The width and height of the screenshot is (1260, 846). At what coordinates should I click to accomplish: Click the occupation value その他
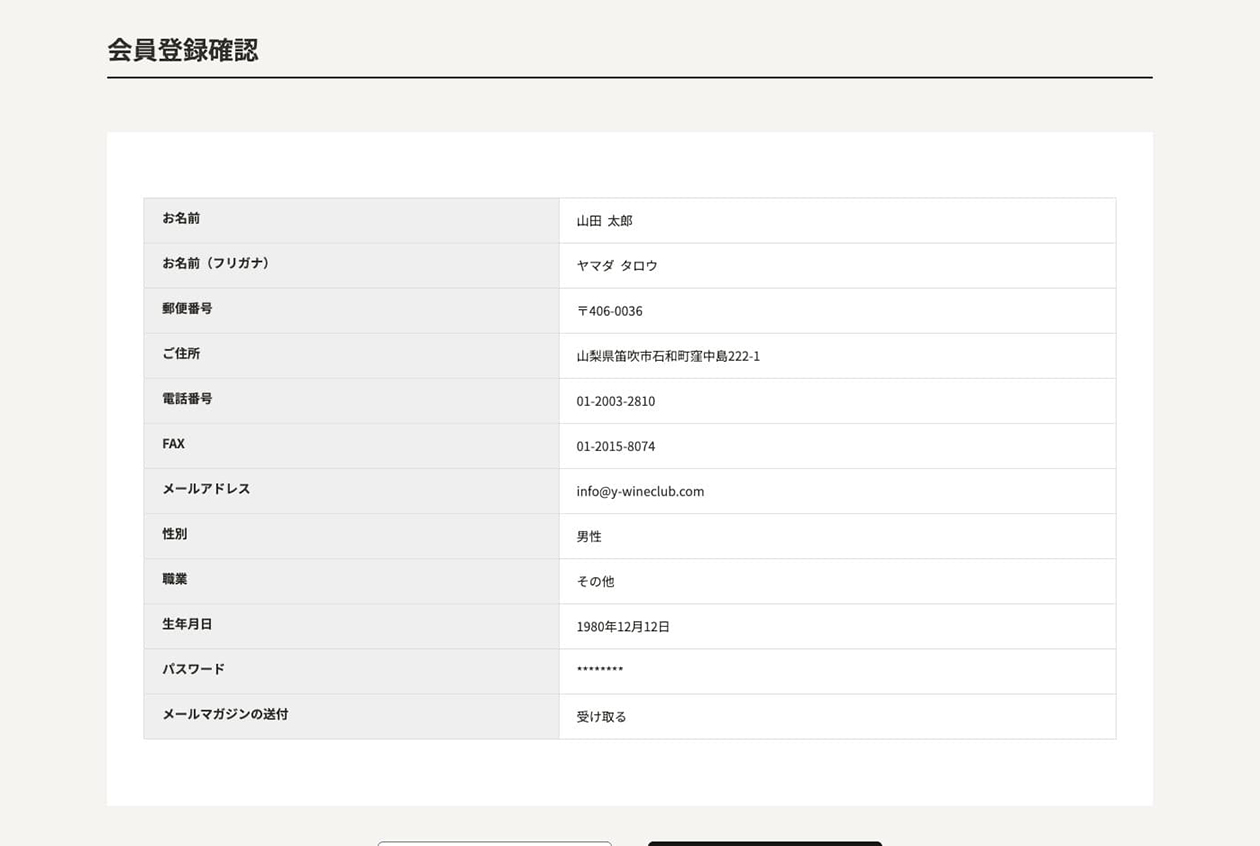pyautogui.click(x=595, y=582)
